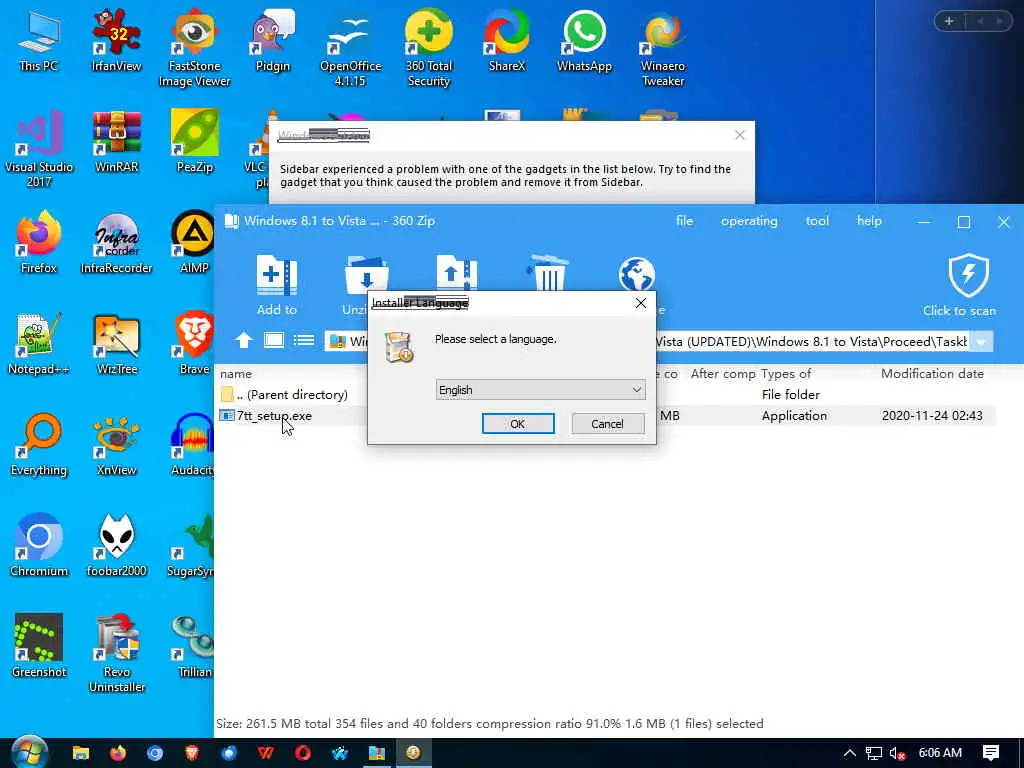Screen dimensions: 1024x768
Task: Switch to list view in 360 Zip
Action: coord(304,340)
